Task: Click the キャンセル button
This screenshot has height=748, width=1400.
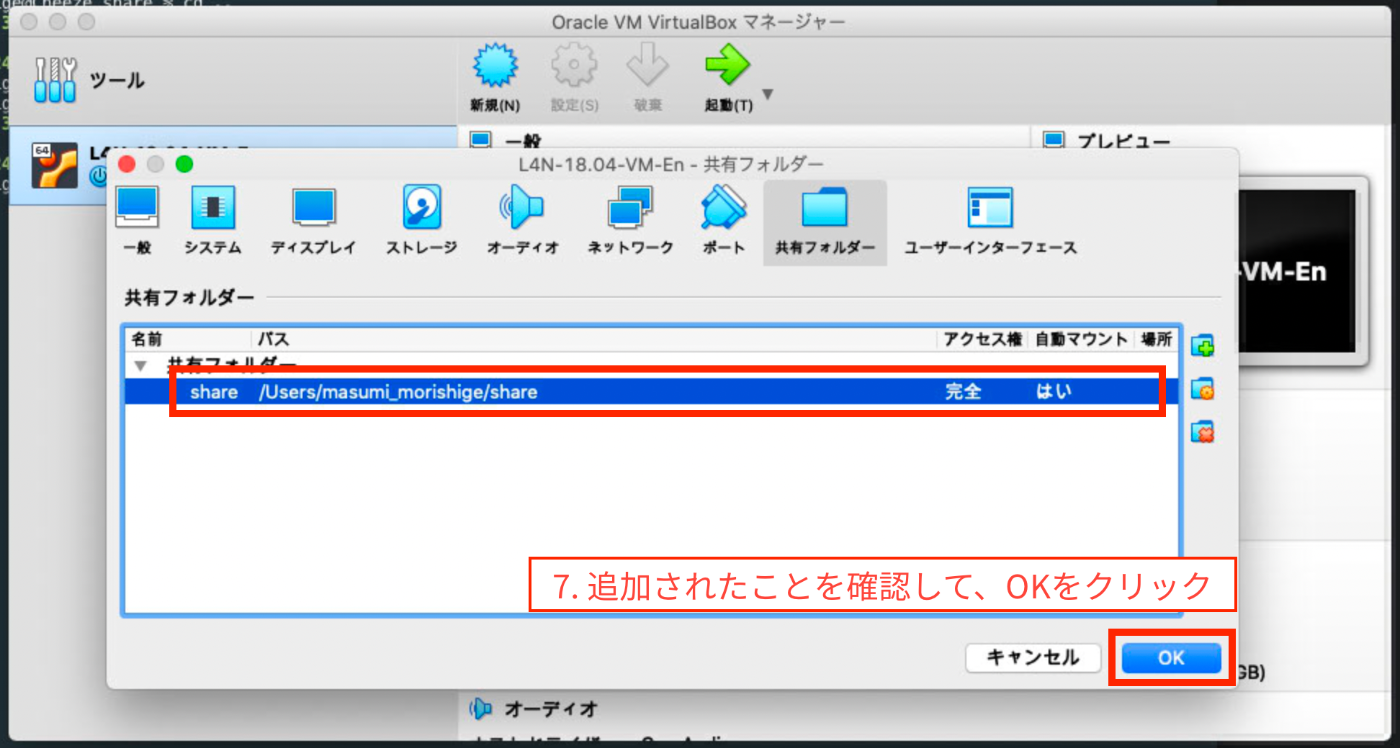Action: pos(1033,658)
